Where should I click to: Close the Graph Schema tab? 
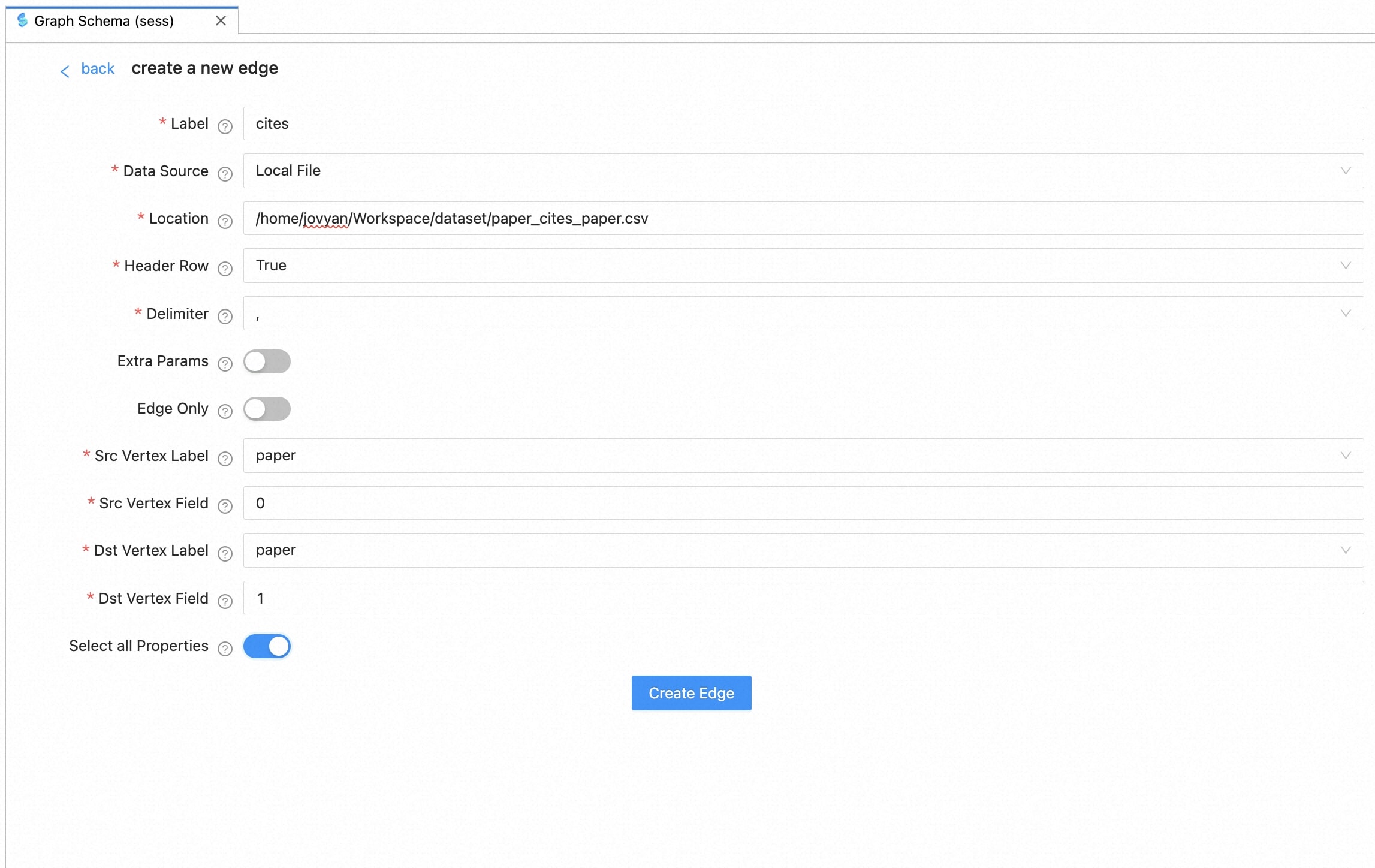(x=221, y=21)
